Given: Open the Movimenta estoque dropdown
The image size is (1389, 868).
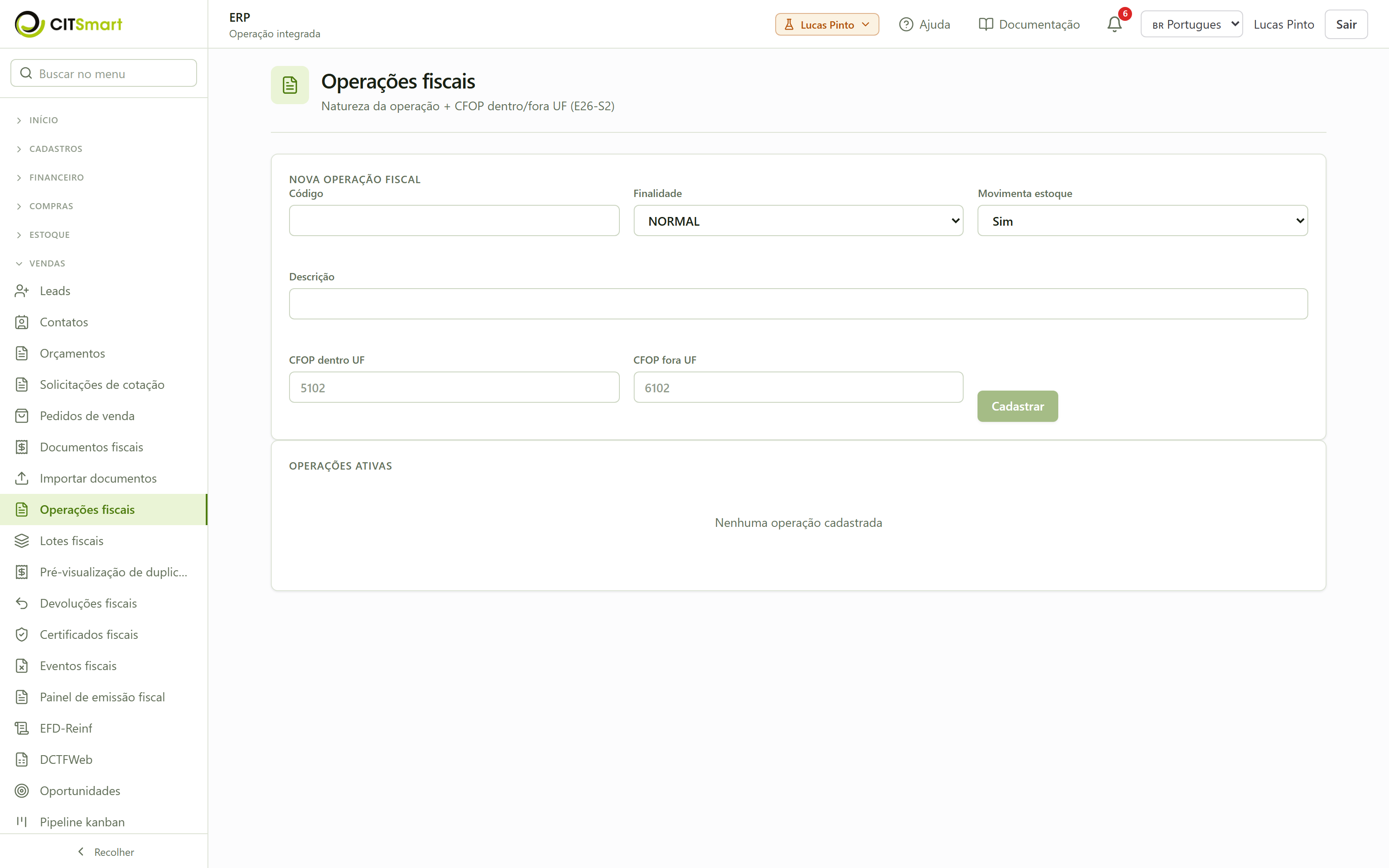Looking at the screenshot, I should [1142, 220].
